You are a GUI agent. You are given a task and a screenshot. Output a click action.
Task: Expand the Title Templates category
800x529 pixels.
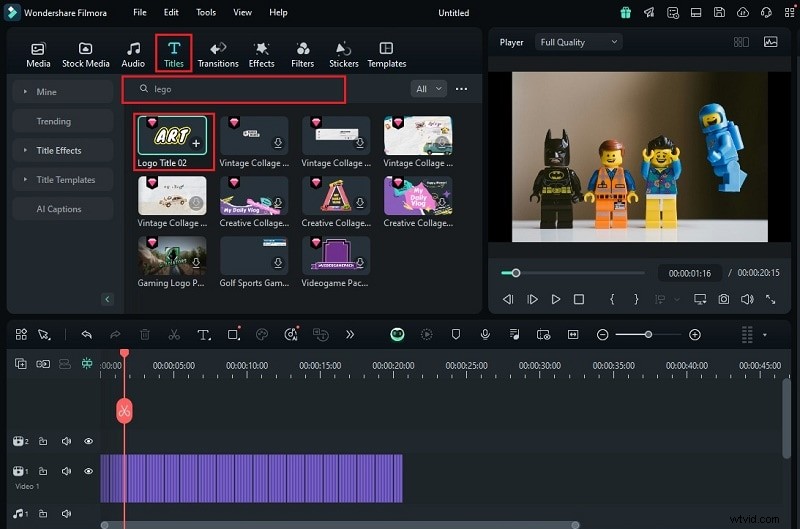tap(62, 180)
